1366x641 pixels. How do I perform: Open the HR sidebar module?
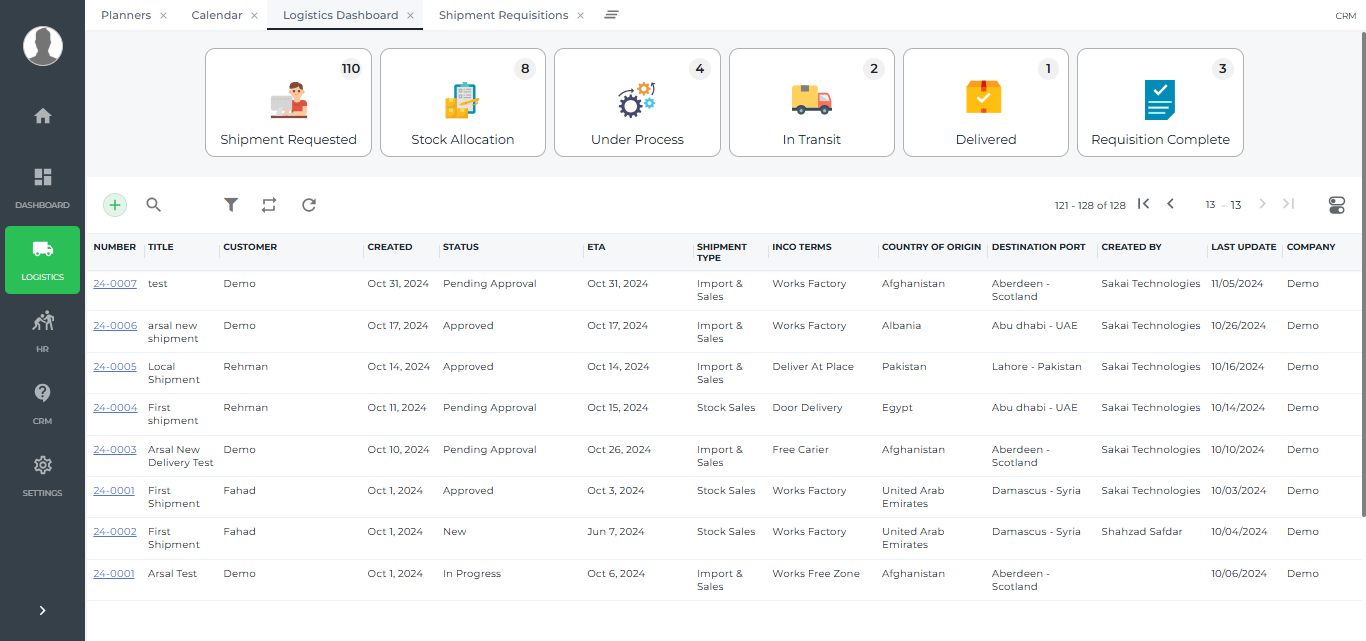pyautogui.click(x=42, y=332)
